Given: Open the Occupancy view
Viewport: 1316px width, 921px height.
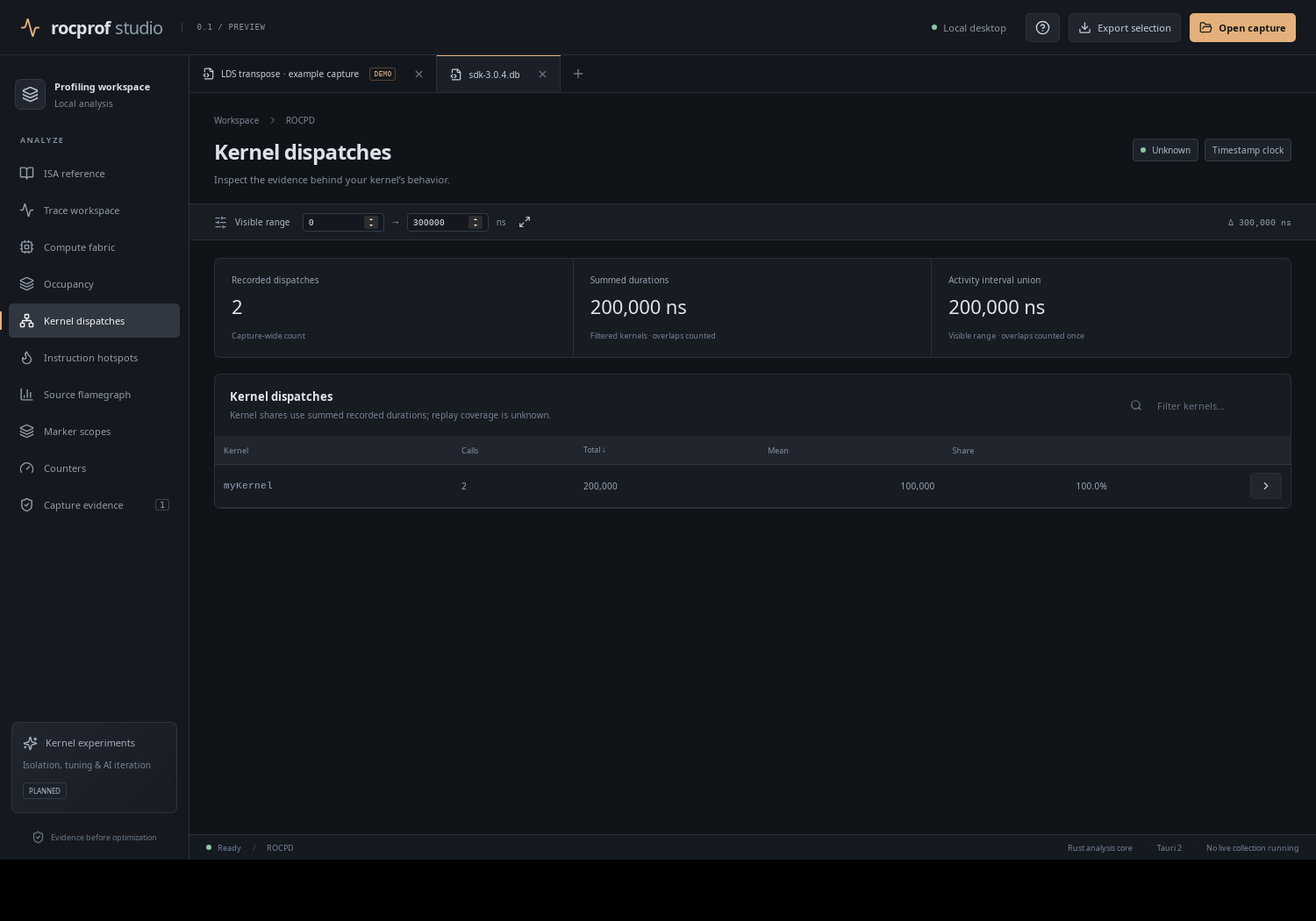Looking at the screenshot, I should pyautogui.click(x=94, y=284).
